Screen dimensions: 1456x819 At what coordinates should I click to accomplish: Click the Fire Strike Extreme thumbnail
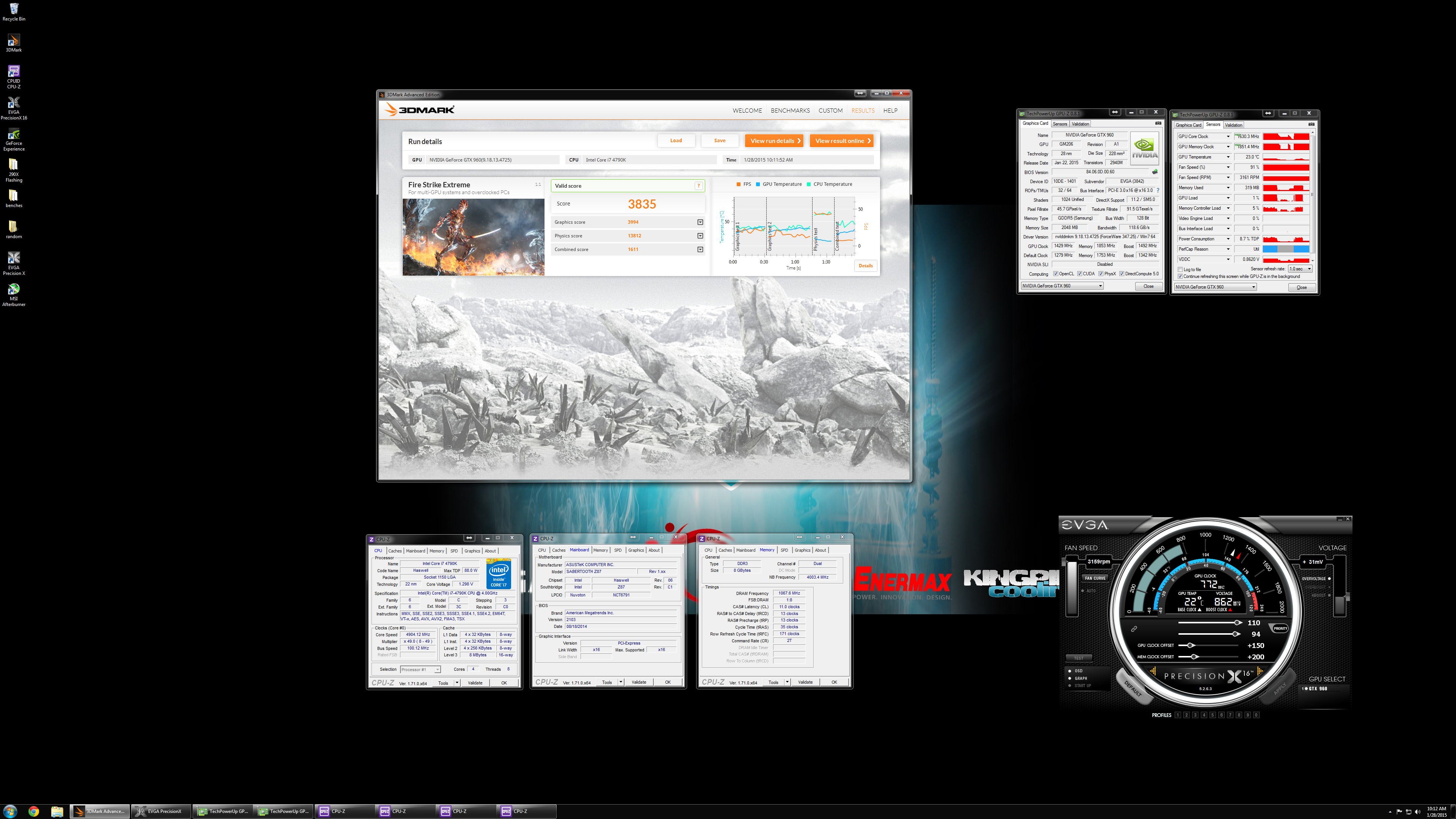(474, 237)
